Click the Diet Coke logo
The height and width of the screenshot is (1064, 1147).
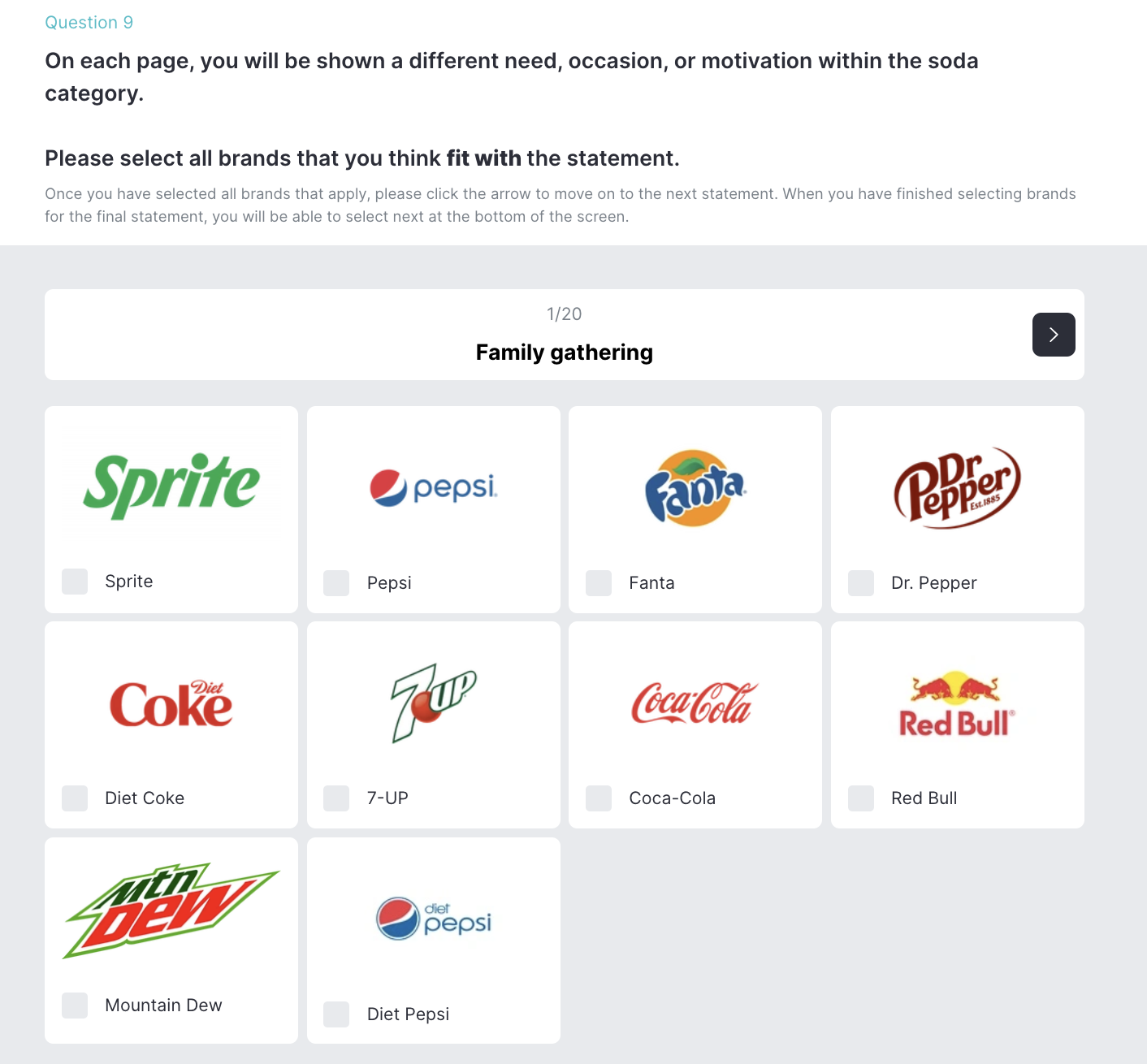[x=171, y=703]
